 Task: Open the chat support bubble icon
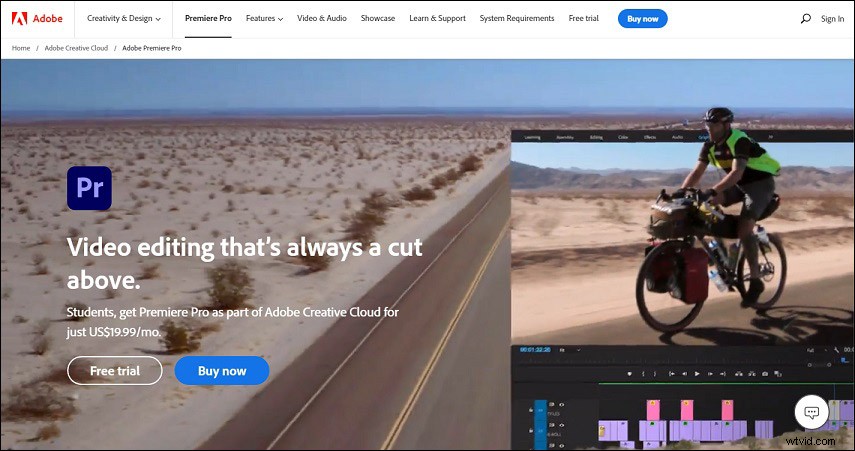pos(811,412)
